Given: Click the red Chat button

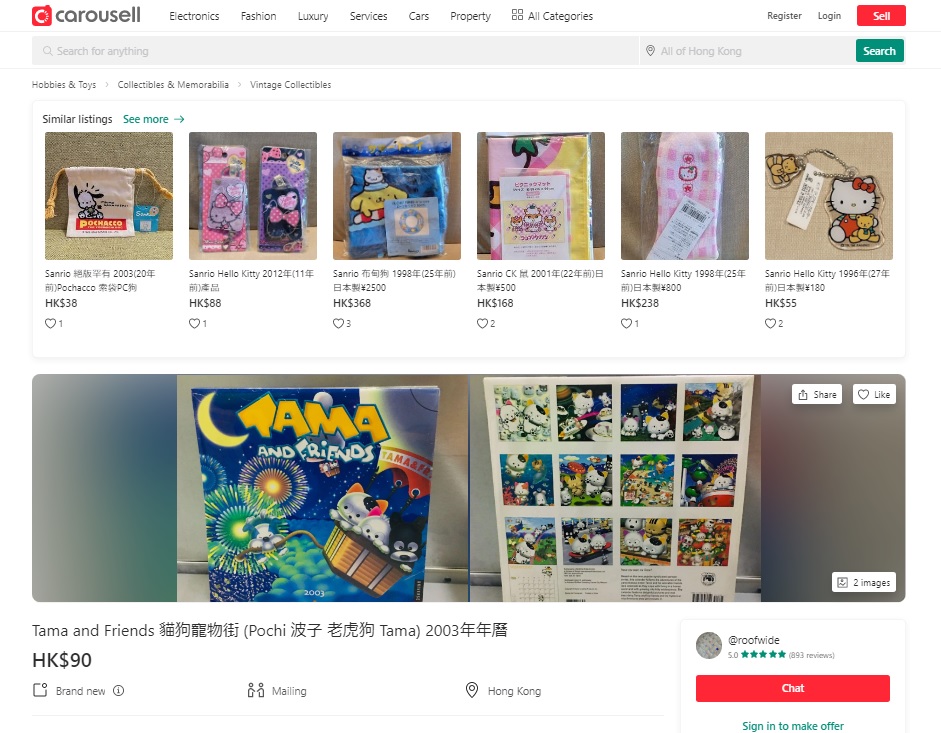Looking at the screenshot, I should [793, 688].
